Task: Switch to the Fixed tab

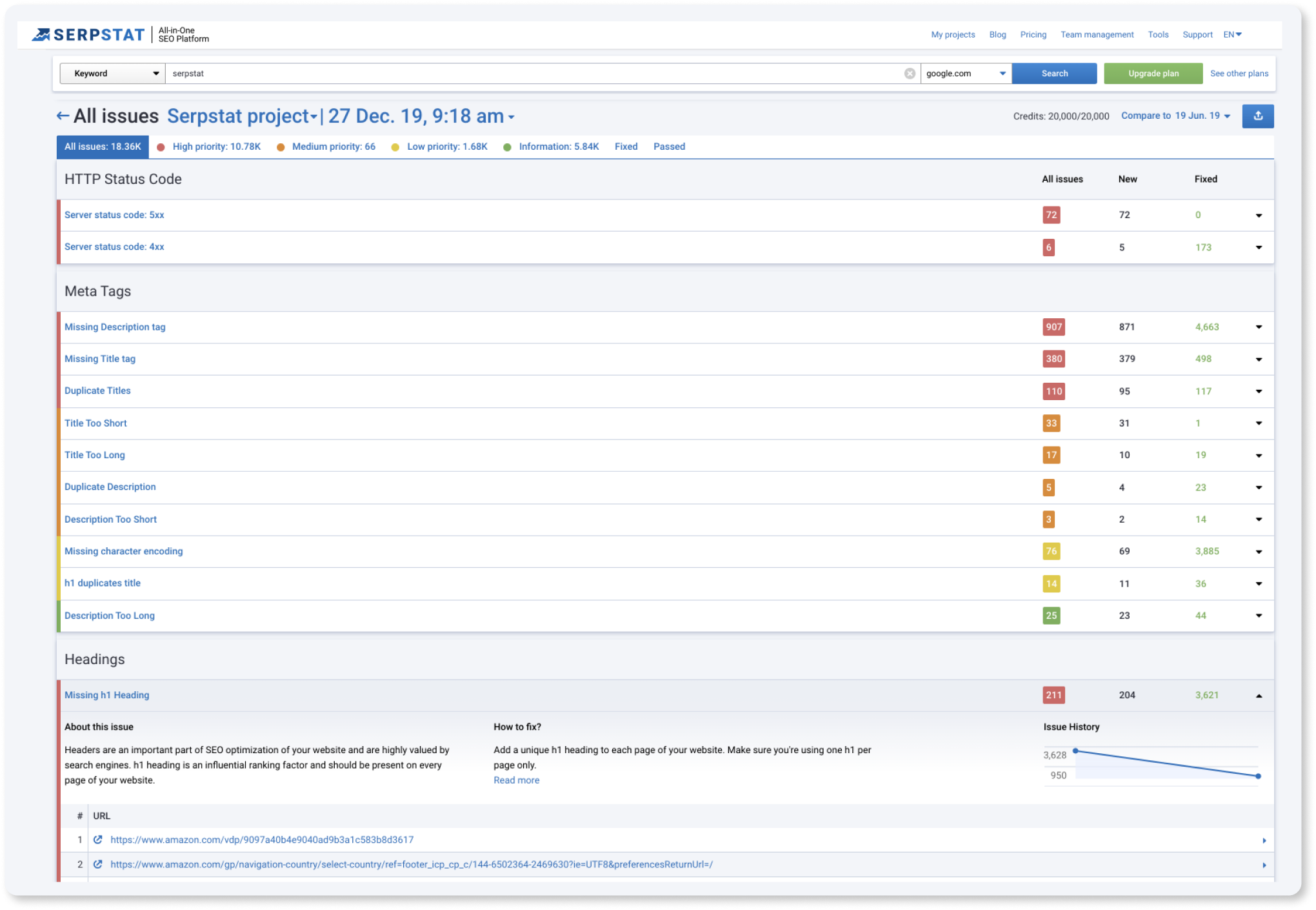Action: coord(626,147)
